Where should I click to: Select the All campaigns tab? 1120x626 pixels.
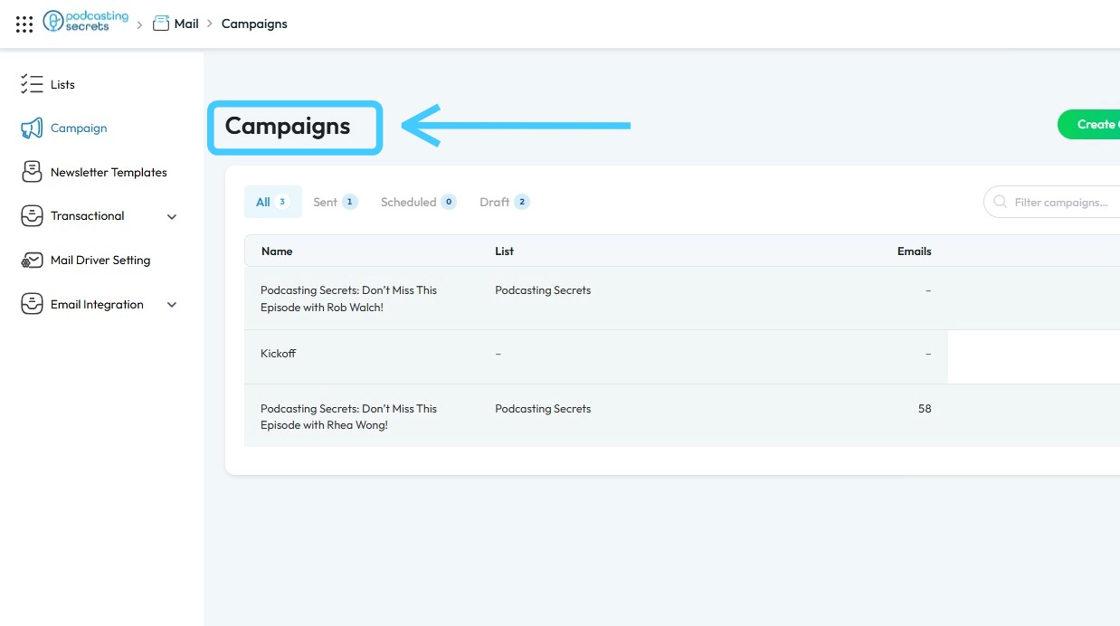coord(272,202)
